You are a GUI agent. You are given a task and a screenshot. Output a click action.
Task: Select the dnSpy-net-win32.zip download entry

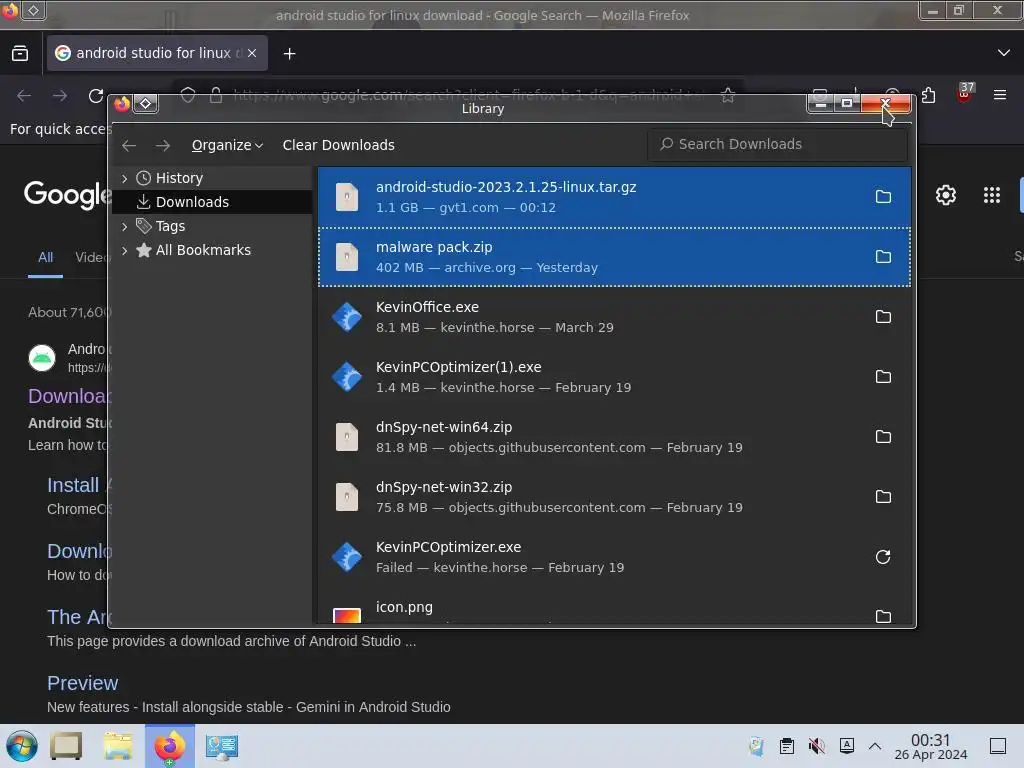pos(614,497)
